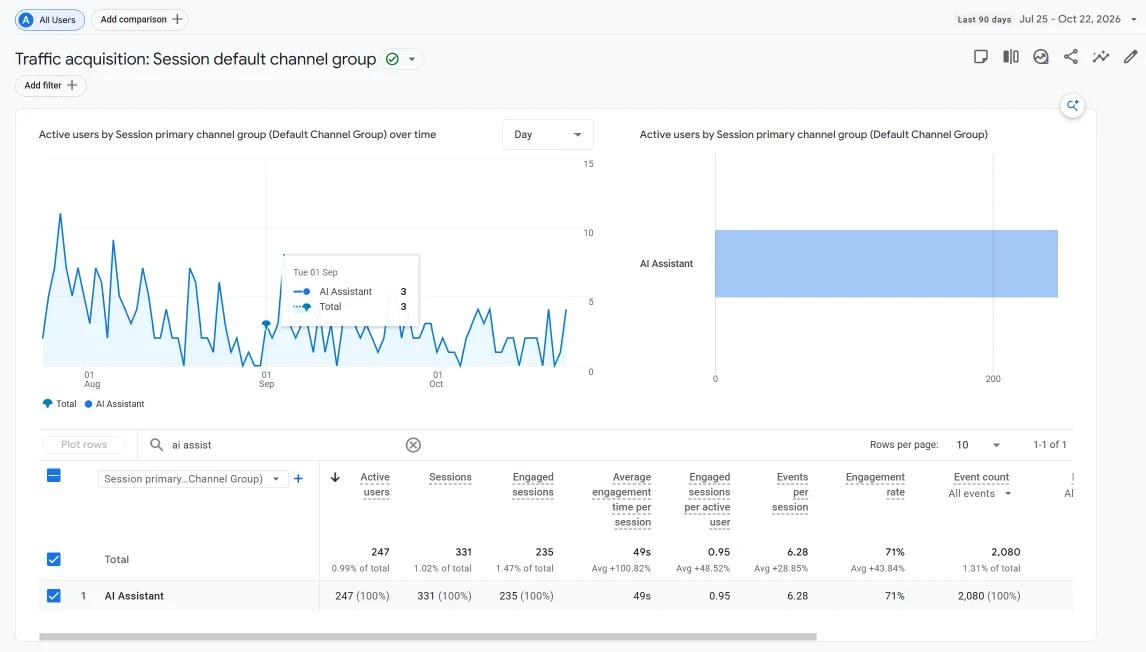1146x652 pixels.
Task: Open the All events dropdown
Action: (x=979, y=493)
